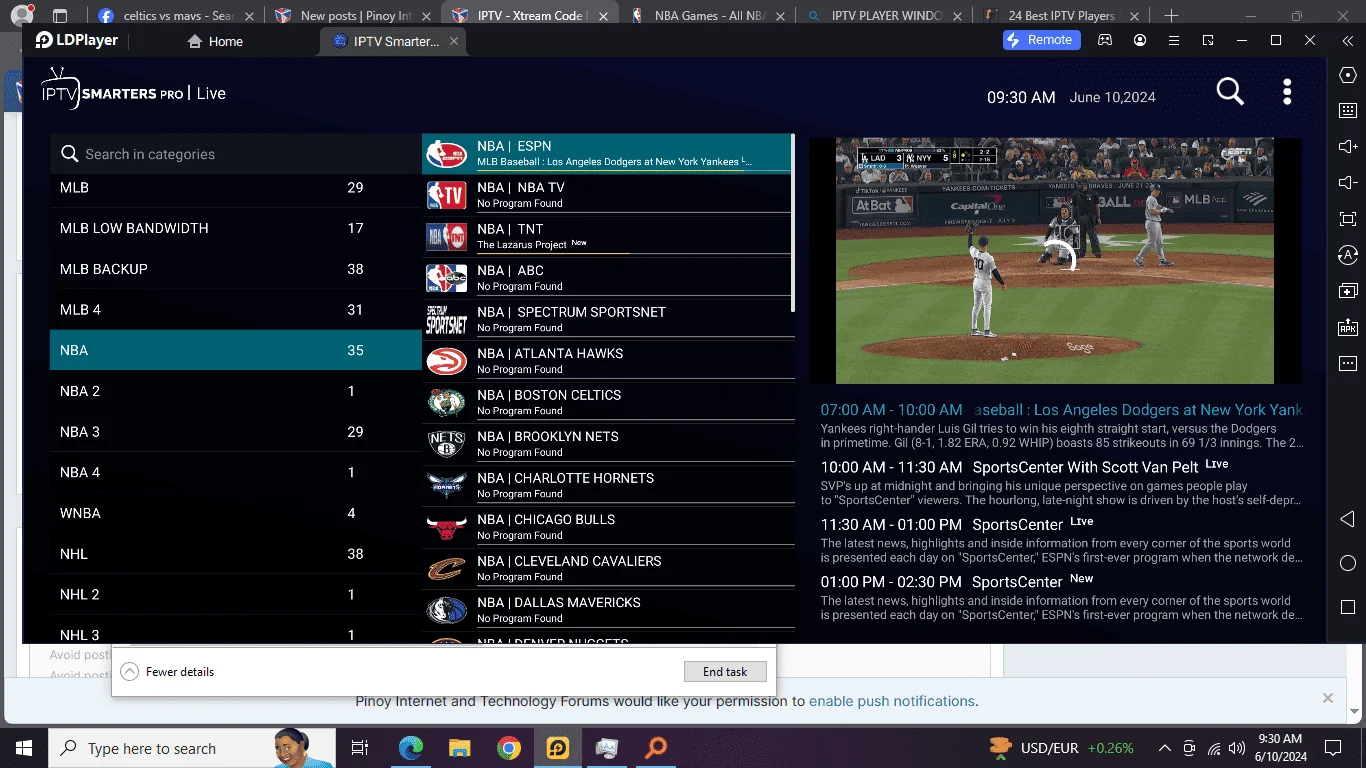Close the IPTV Smarters tab in LDPlayer
Screen dimensions: 1366x768
point(455,41)
